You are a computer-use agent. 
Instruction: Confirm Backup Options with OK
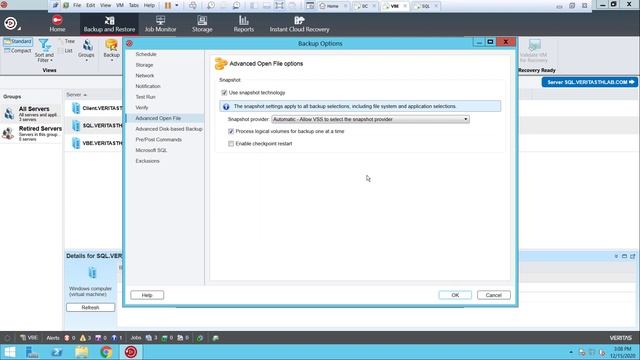pos(455,295)
